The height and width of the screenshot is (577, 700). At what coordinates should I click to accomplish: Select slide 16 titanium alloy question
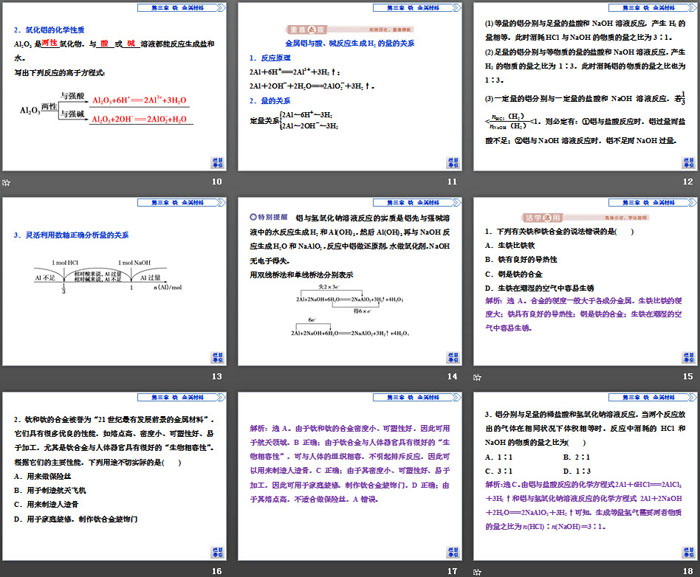115,475
